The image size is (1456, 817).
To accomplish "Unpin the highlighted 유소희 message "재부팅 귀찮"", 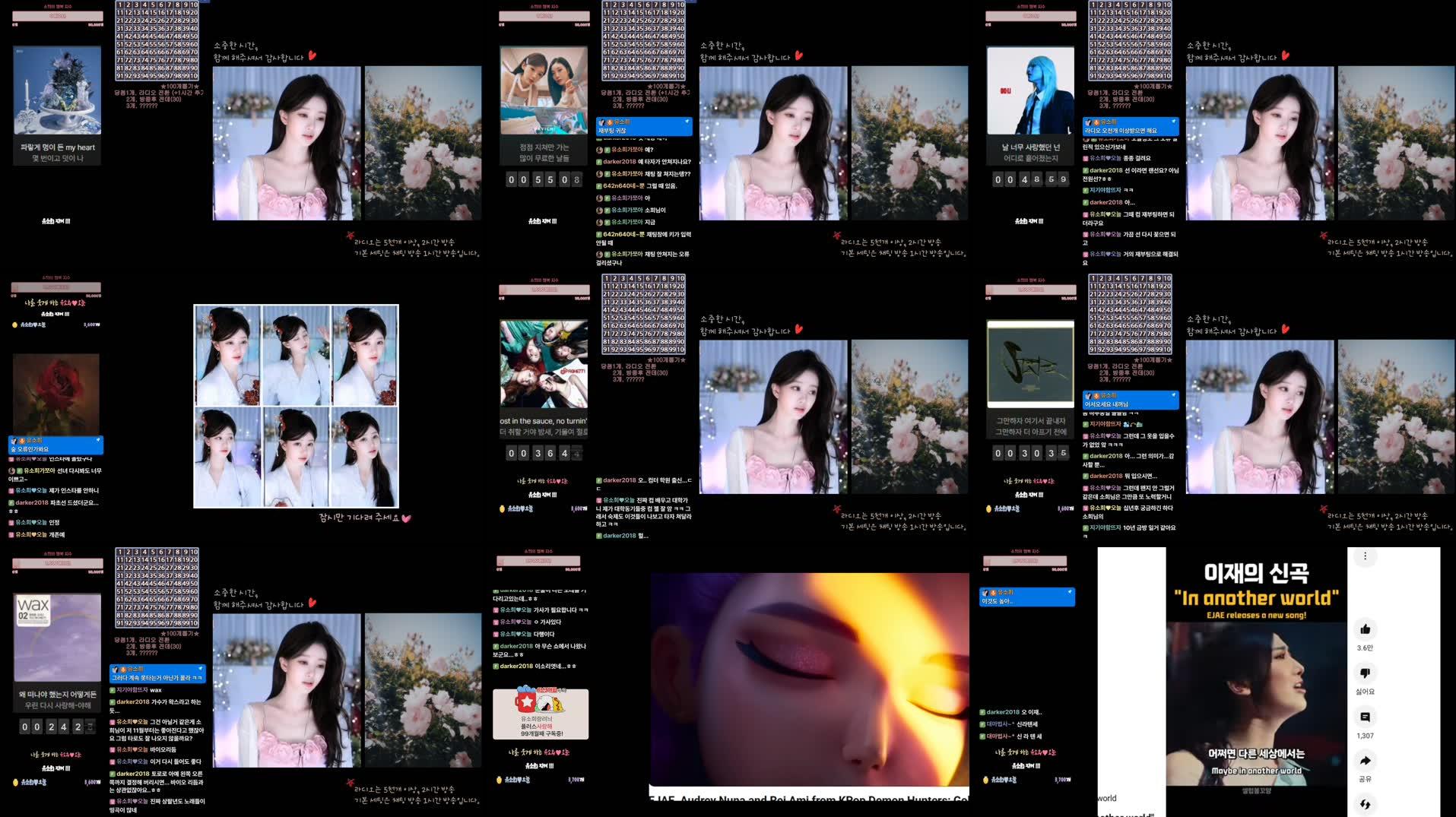I will pos(687,122).
